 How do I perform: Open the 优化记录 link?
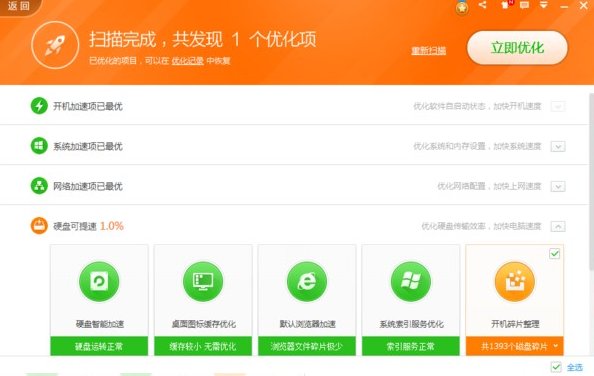click(188, 61)
